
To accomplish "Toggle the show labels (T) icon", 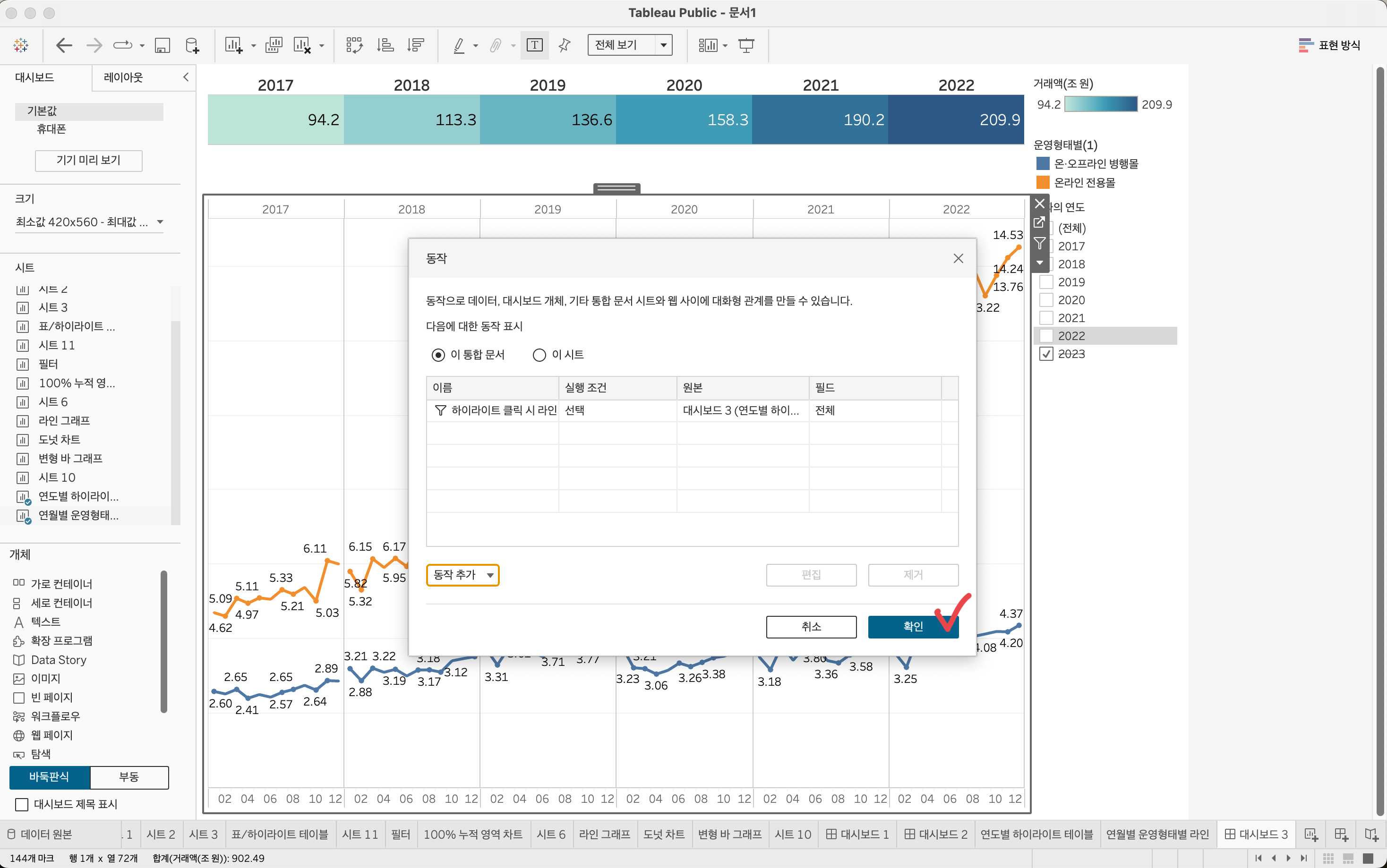I will [x=534, y=45].
